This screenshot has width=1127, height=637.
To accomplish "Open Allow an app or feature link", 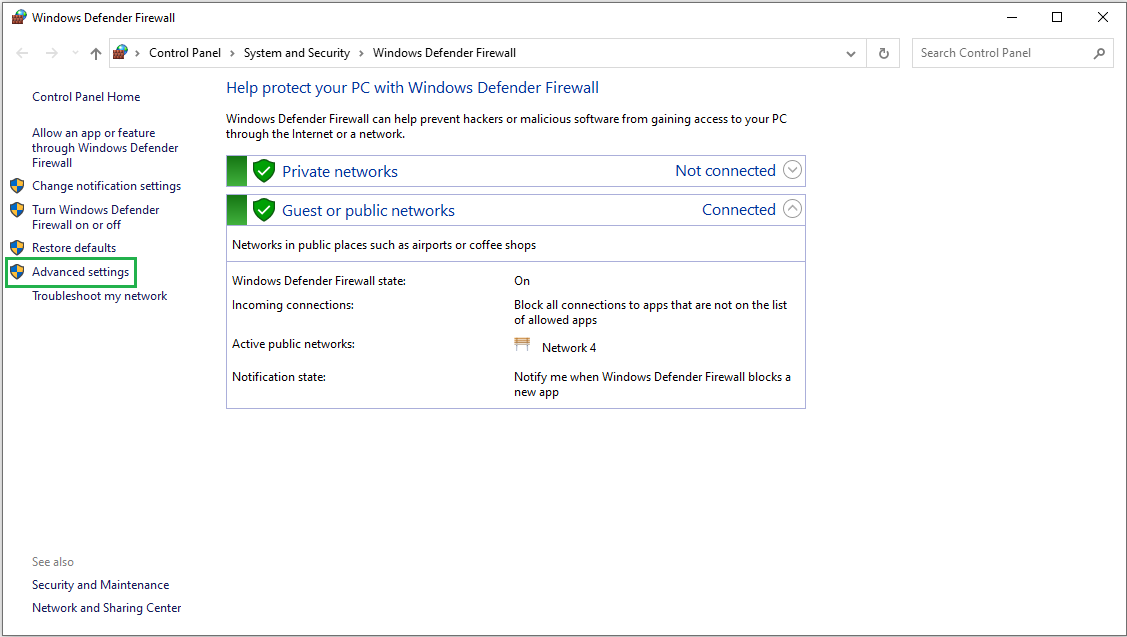I will [105, 148].
